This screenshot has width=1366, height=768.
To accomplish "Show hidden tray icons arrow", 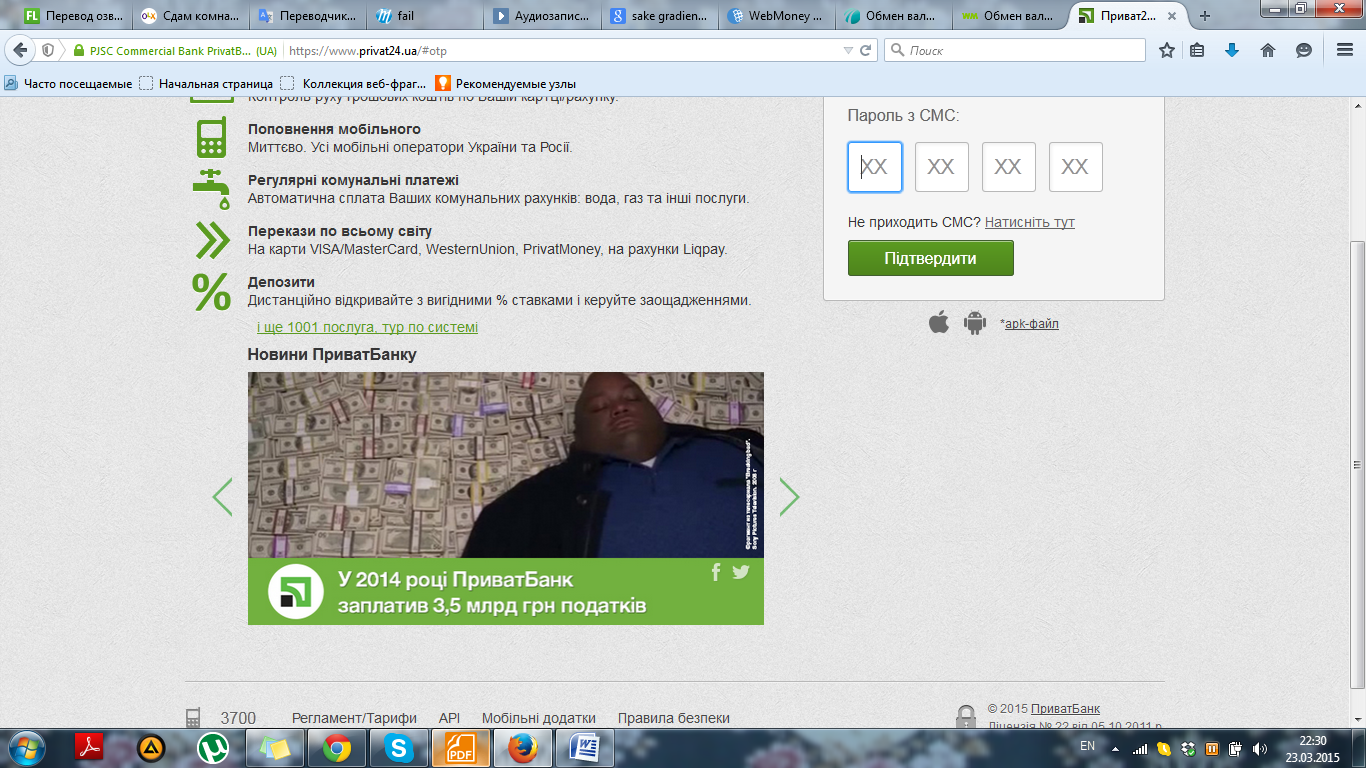I will click(1116, 748).
